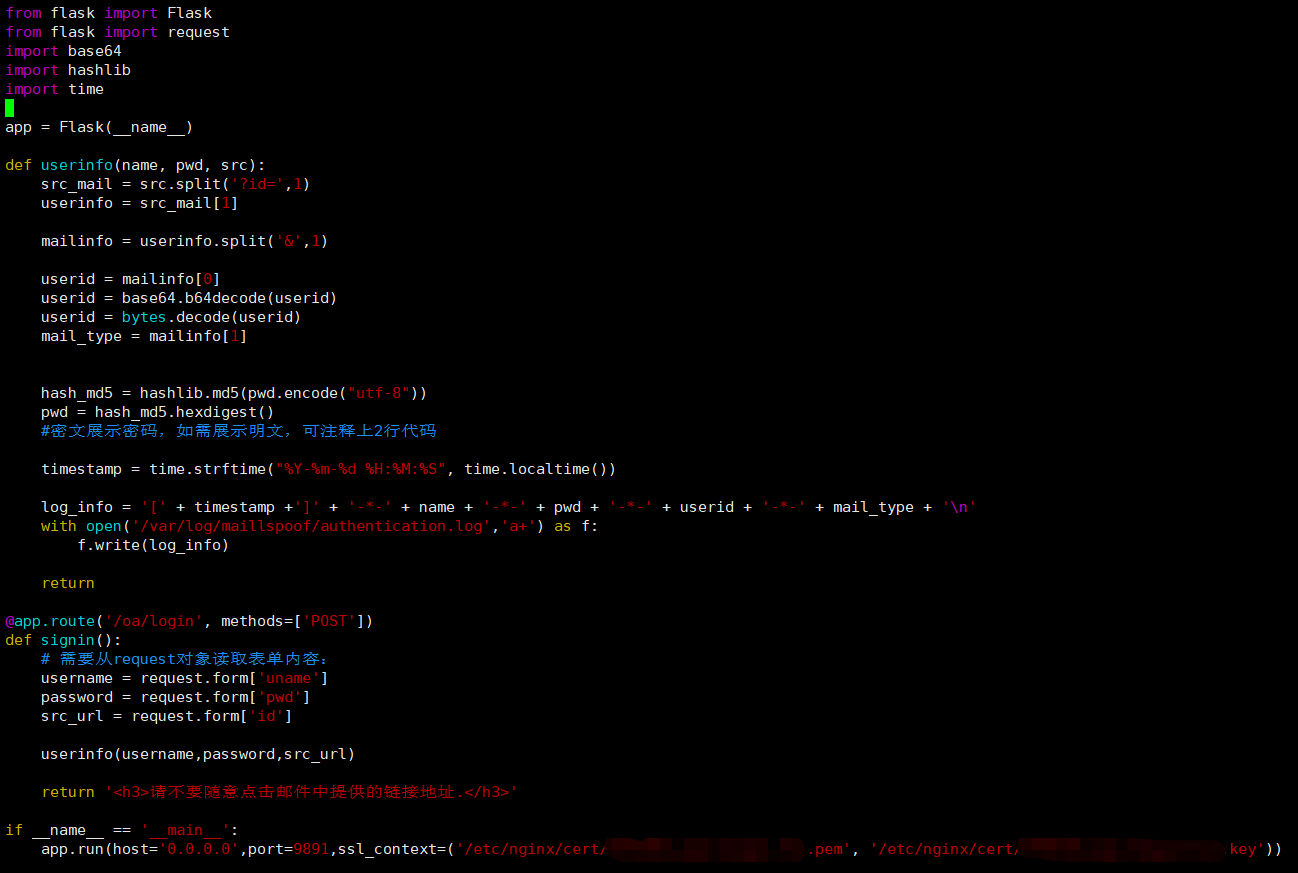The width and height of the screenshot is (1298, 873).
Task: Click the if __name__ == '__main__' line
Action: pyautogui.click(x=122, y=830)
